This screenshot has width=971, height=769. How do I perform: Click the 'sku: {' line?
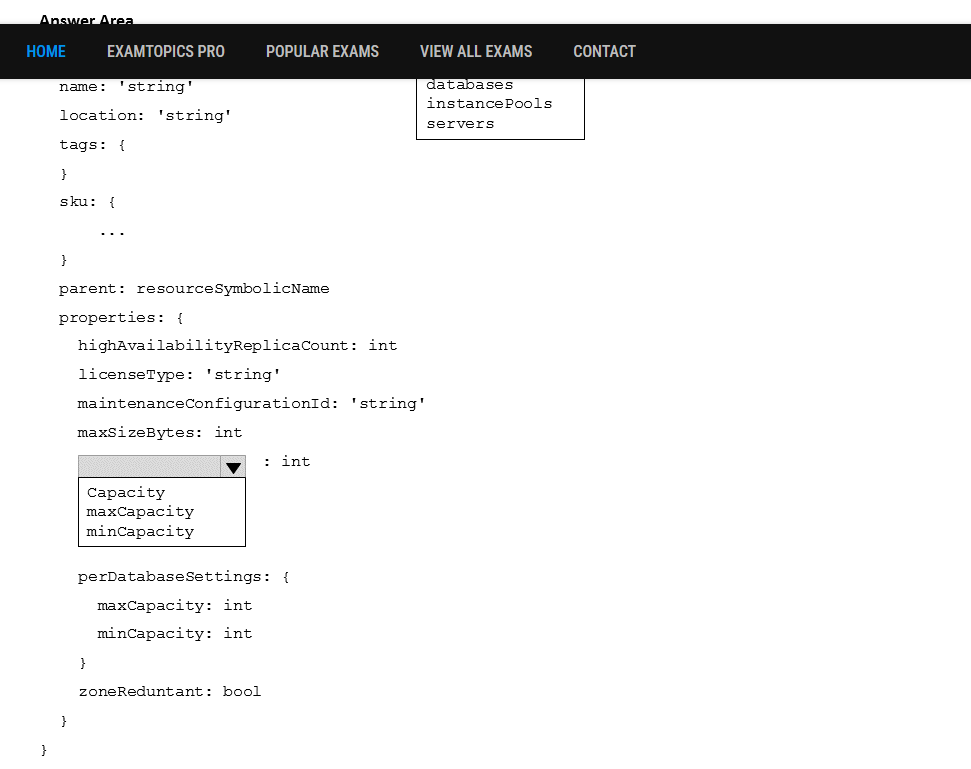tap(87, 202)
